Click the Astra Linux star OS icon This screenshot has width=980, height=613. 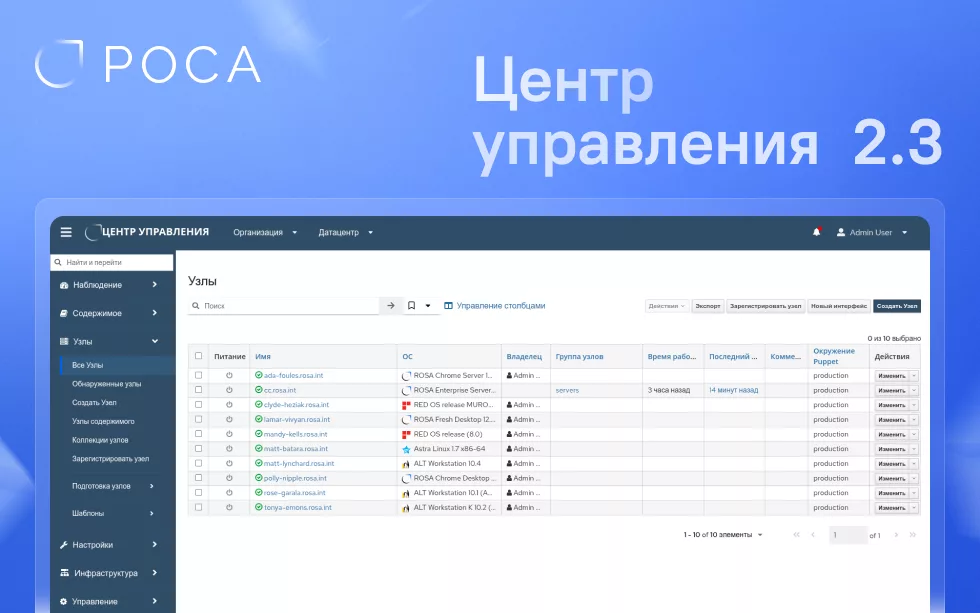tap(406, 449)
